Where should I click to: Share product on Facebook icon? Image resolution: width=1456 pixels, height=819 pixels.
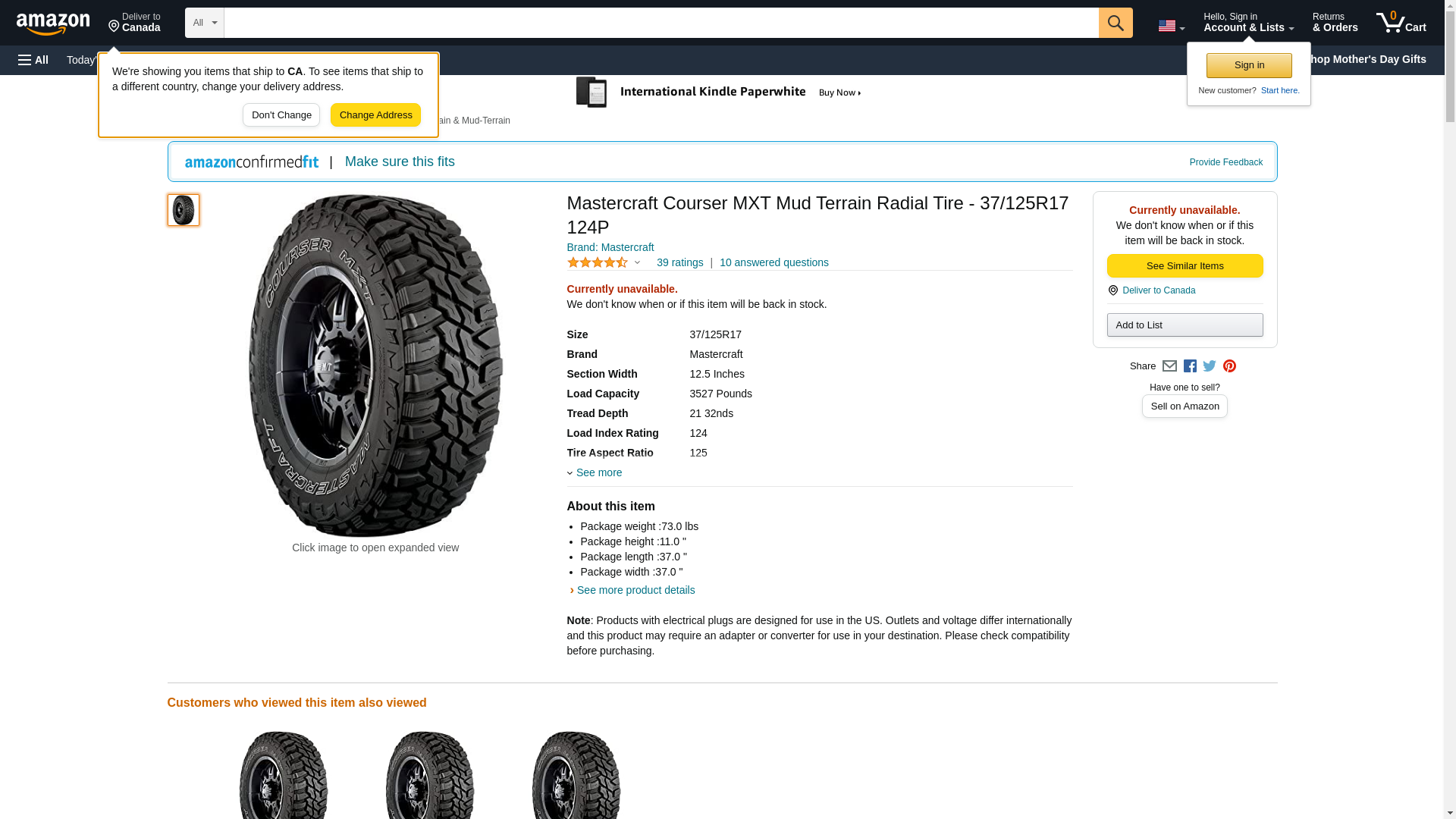(x=1190, y=366)
